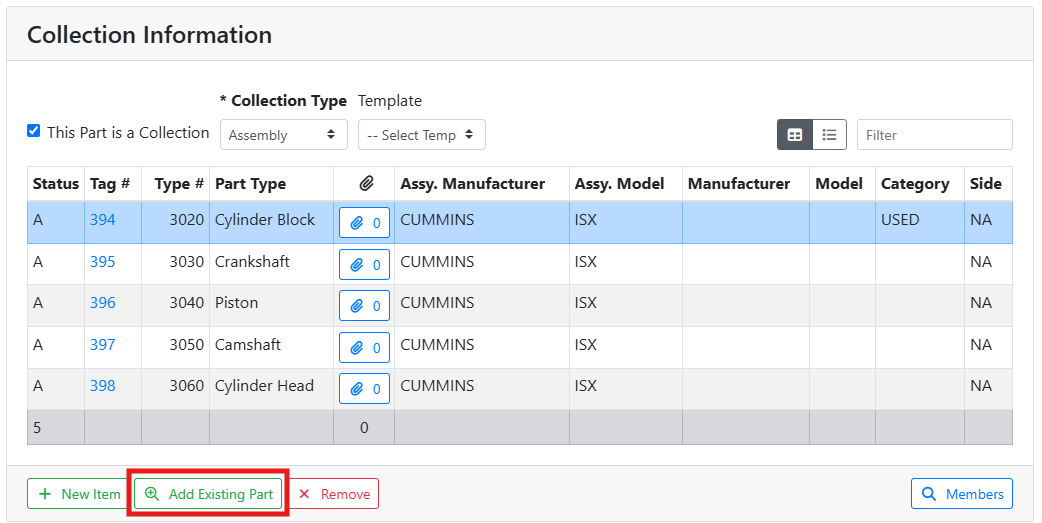Open tag number 394 link

(102, 220)
